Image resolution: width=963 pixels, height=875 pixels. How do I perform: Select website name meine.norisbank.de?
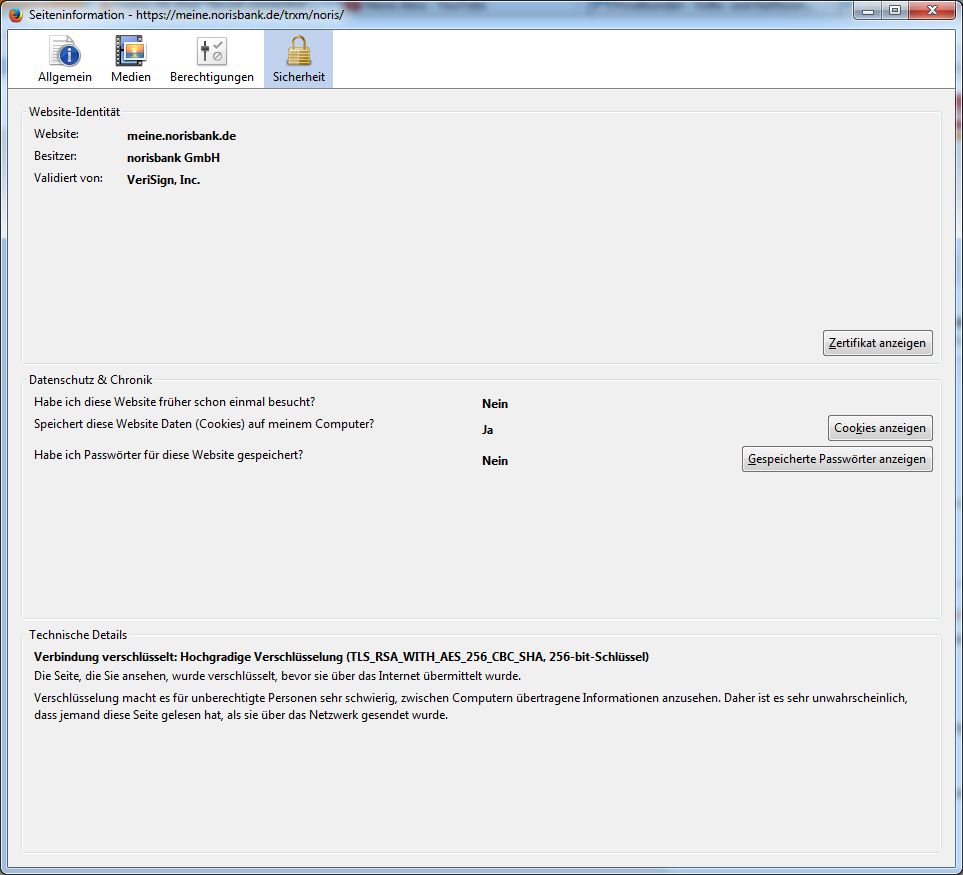click(181, 136)
